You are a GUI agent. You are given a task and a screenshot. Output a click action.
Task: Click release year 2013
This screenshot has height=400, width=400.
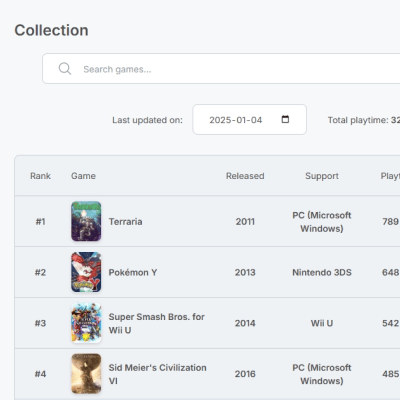tap(245, 272)
